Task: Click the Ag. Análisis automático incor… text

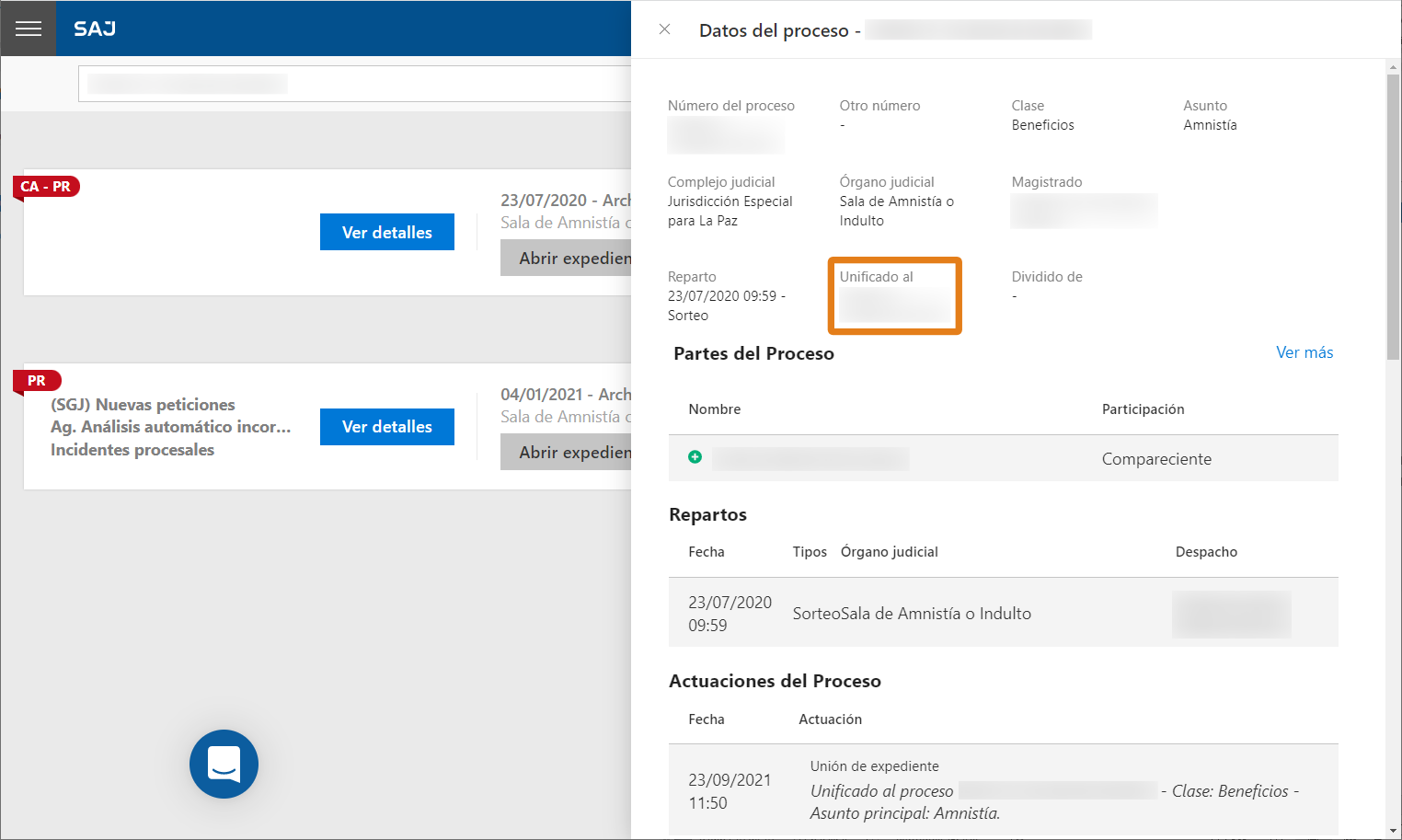Action: [170, 426]
